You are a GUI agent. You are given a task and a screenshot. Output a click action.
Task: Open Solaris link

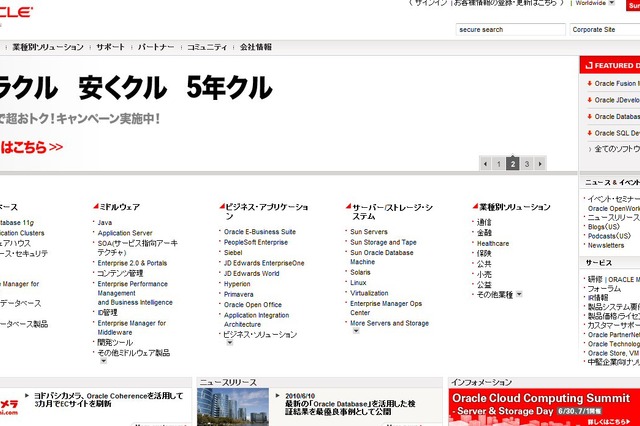pyautogui.click(x=360, y=272)
